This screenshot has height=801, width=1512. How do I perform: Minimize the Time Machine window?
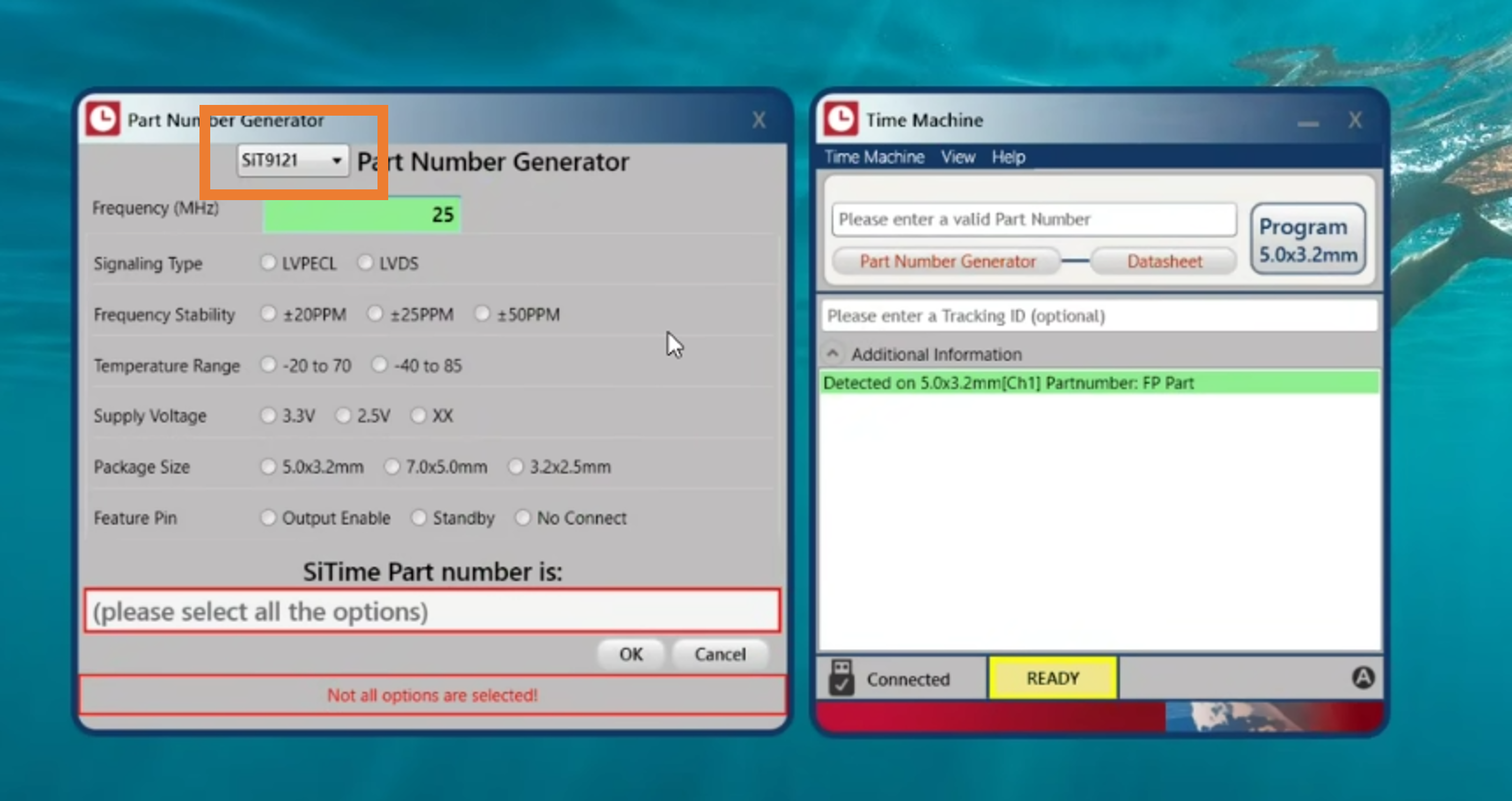1308,123
